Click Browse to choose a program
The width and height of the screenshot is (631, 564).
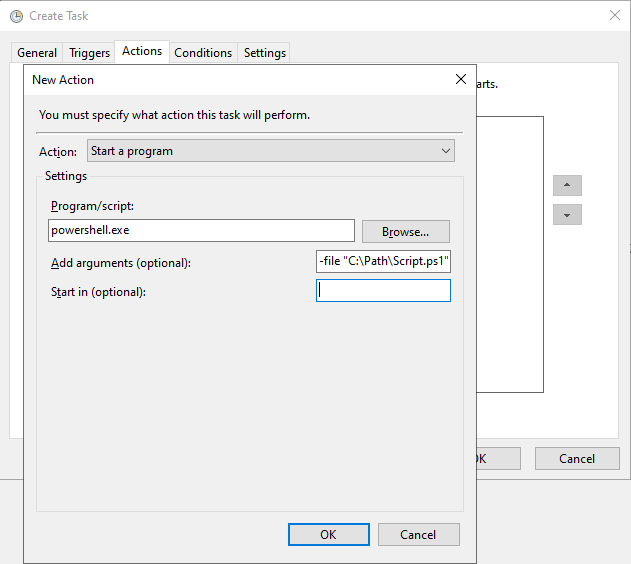click(x=406, y=231)
